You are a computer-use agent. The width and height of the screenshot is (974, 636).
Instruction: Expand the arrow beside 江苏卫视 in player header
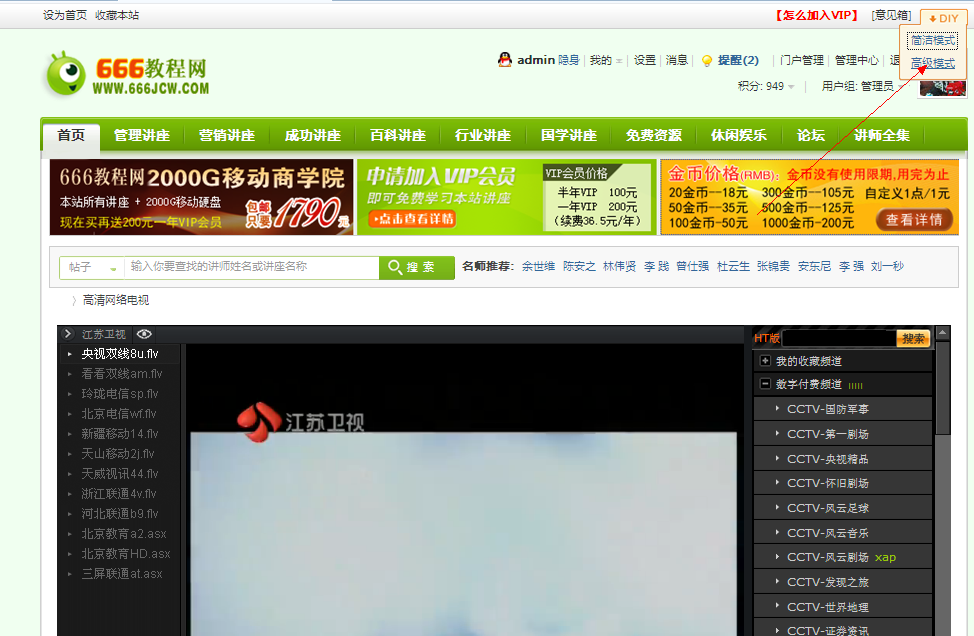click(68, 334)
